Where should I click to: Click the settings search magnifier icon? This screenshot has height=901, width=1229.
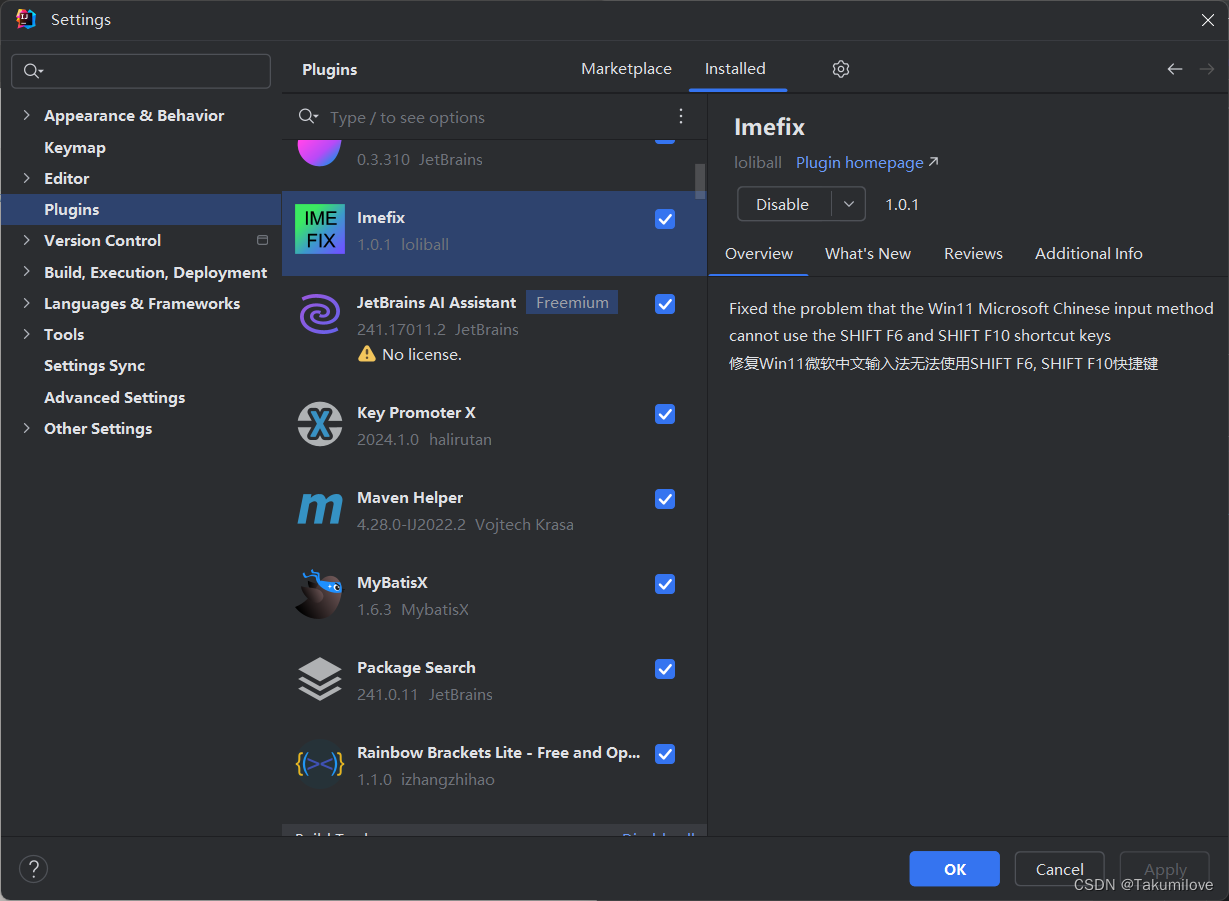pyautogui.click(x=33, y=71)
